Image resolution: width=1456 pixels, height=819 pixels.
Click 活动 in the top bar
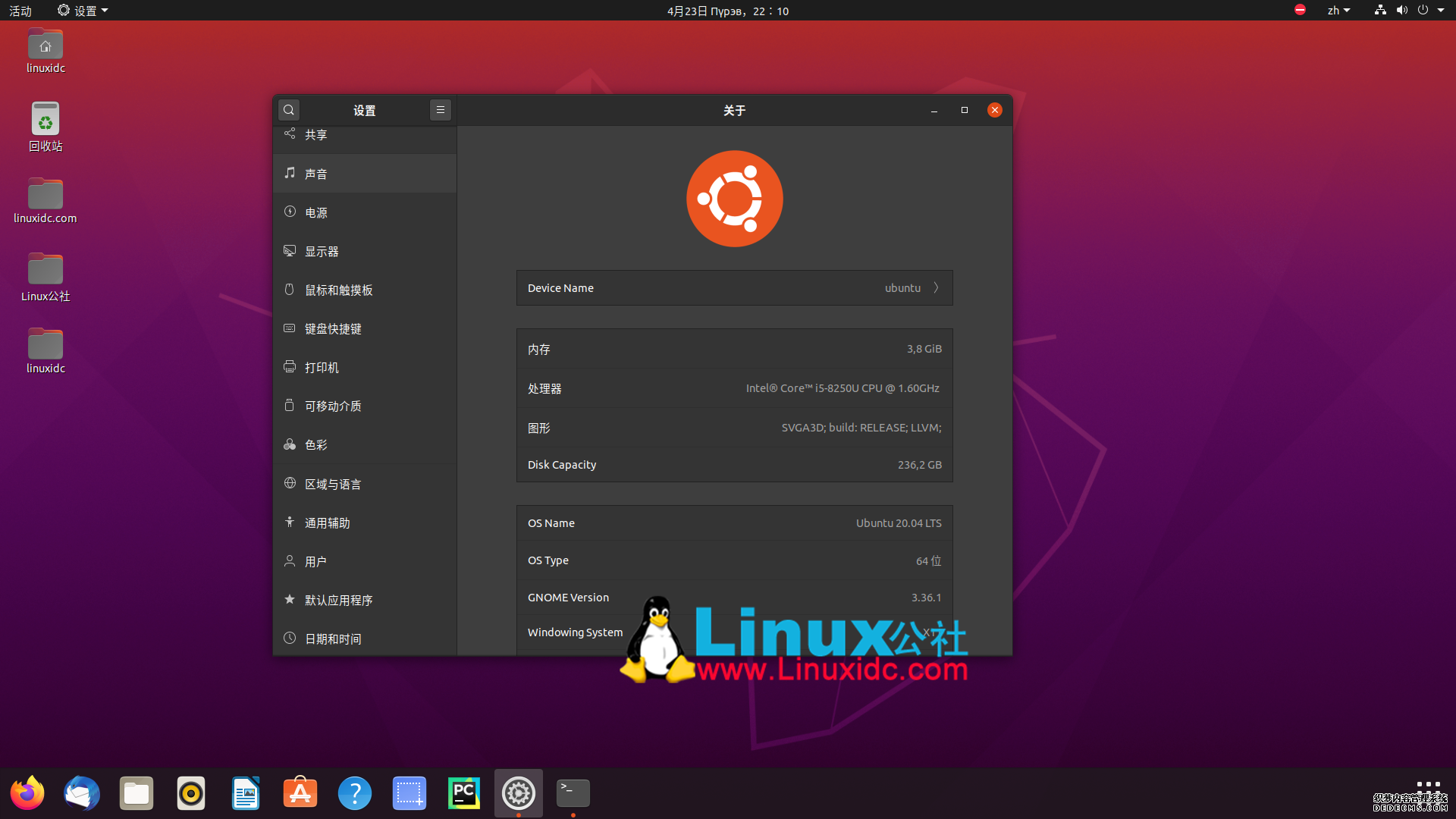(20, 11)
